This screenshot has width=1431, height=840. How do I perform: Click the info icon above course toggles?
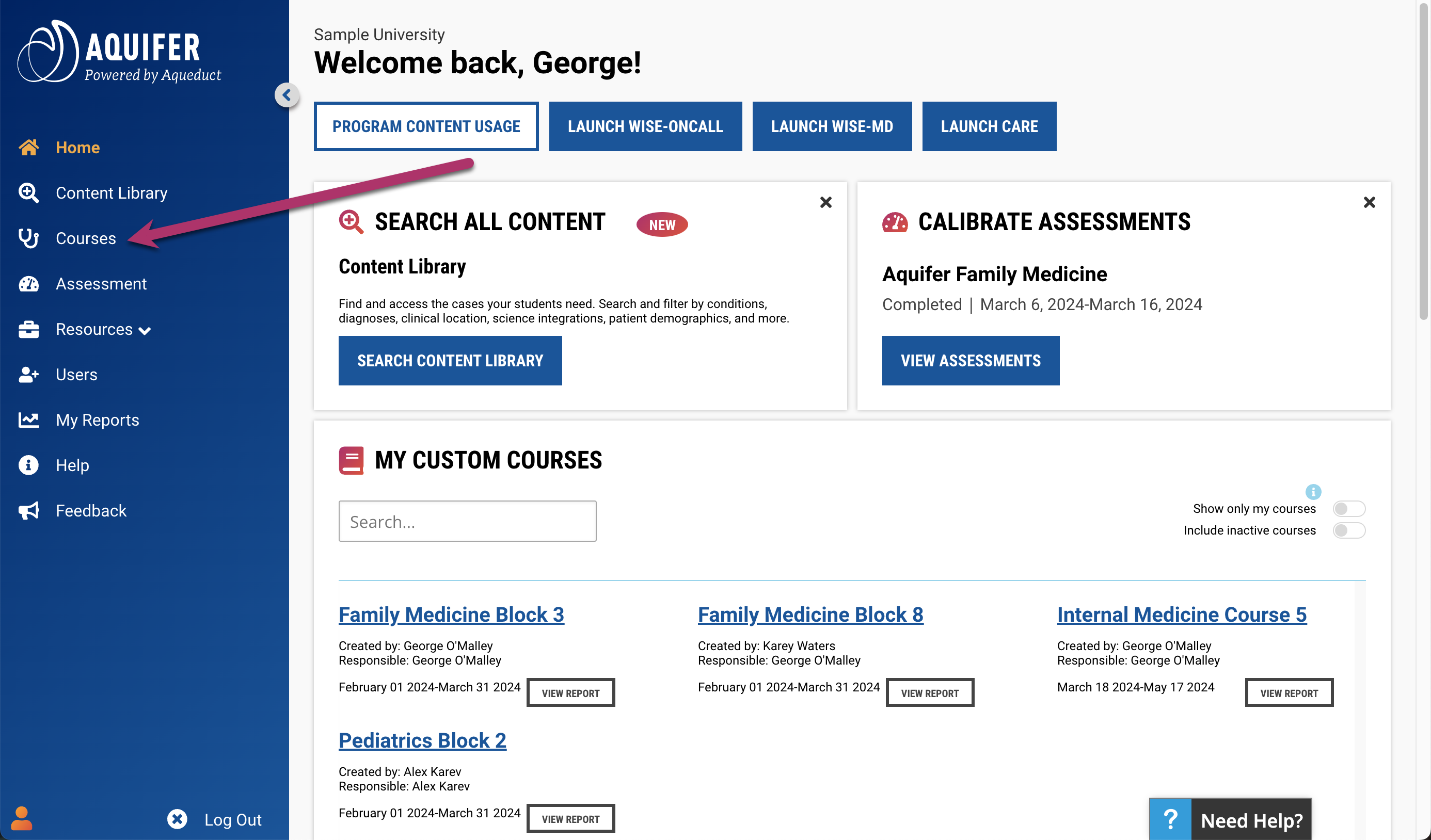point(1313,492)
